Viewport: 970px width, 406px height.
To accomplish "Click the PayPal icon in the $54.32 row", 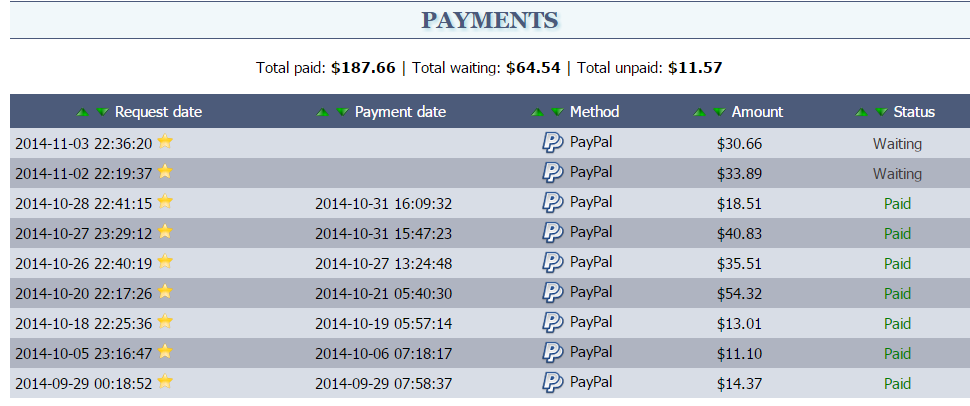I will pyautogui.click(x=552, y=292).
